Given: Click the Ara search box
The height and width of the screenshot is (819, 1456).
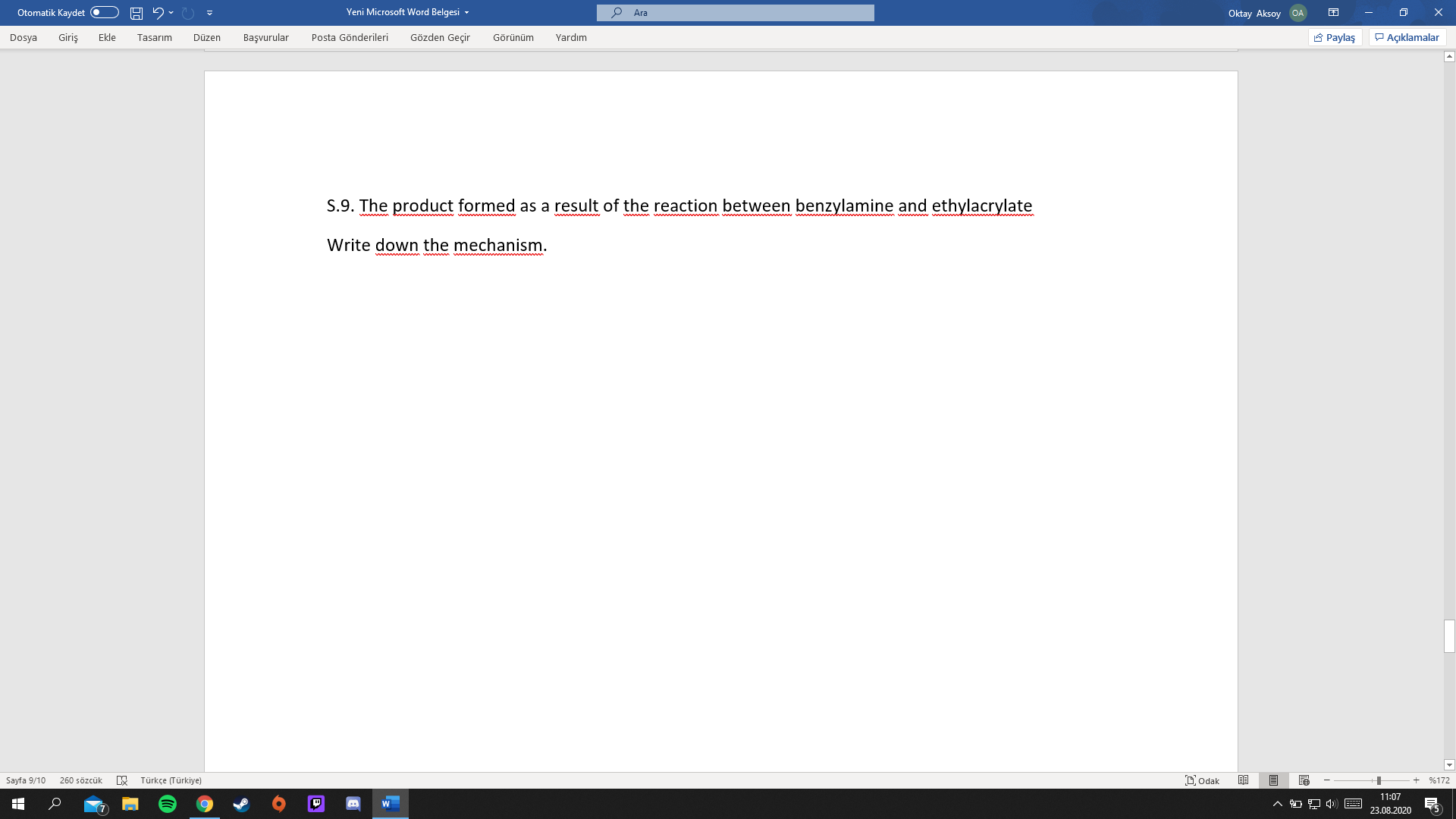Looking at the screenshot, I should coord(736,13).
